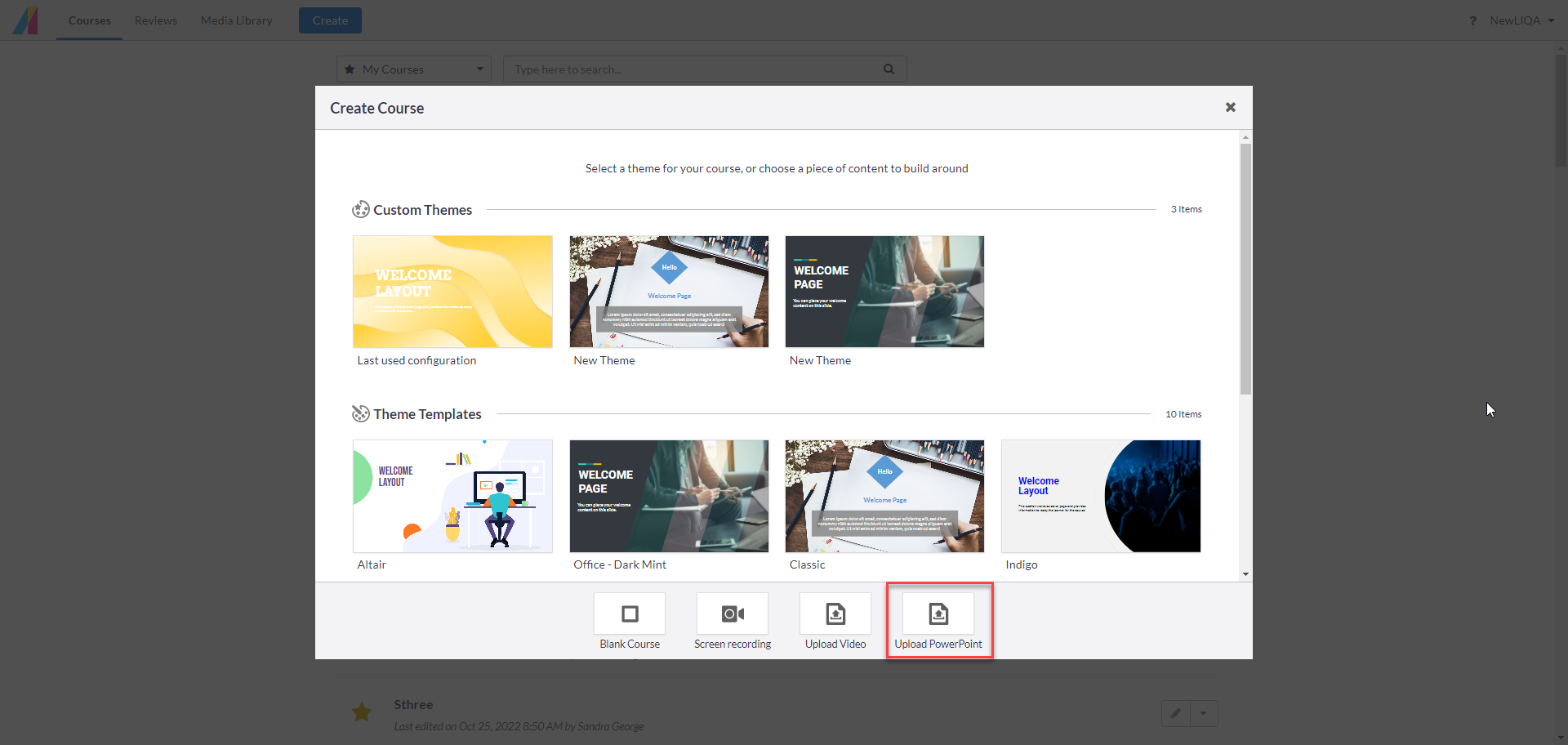Click the Classic label text
1568x745 pixels.
[807, 564]
